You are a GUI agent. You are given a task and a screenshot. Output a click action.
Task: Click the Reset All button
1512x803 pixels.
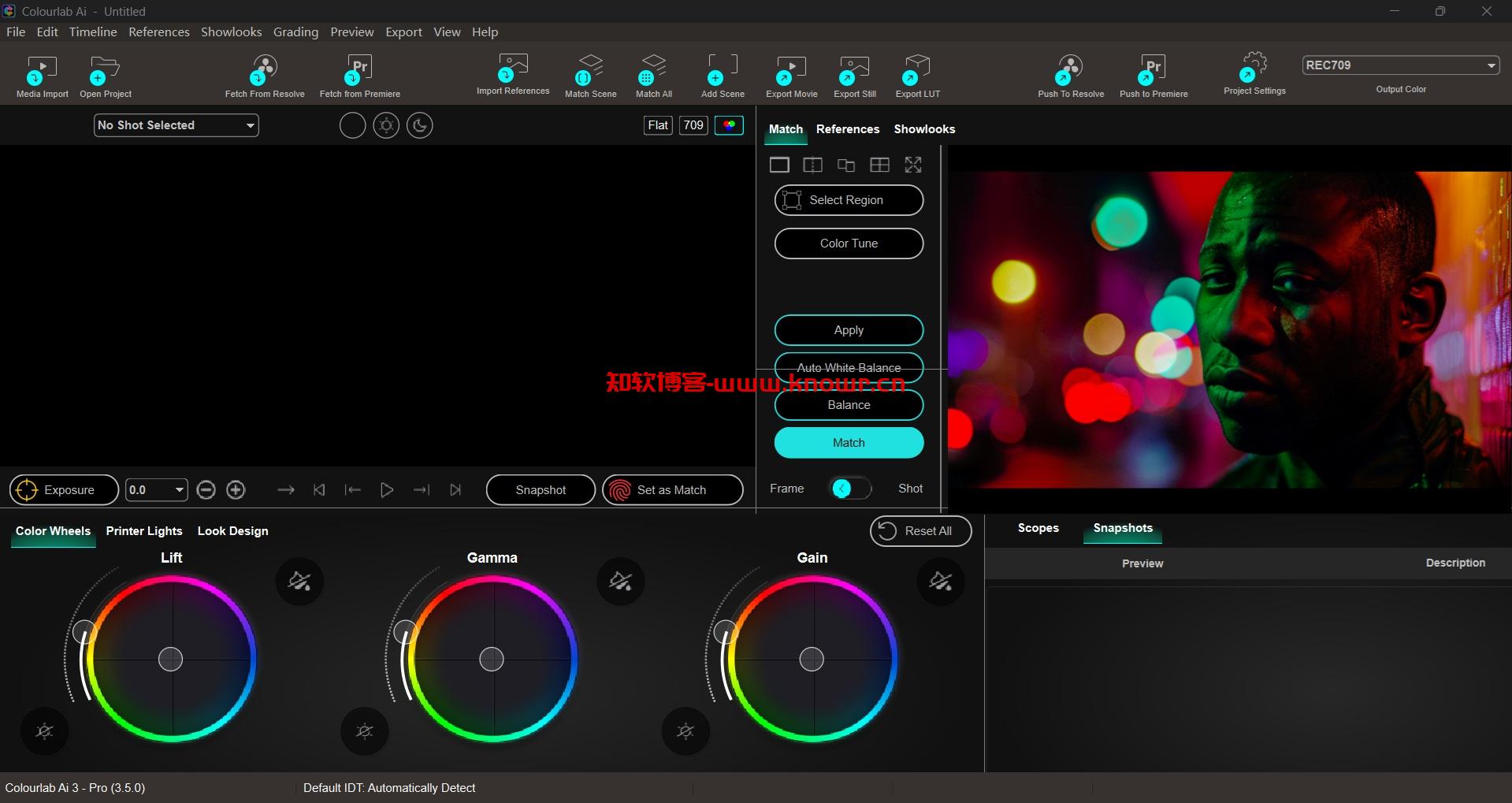pos(920,531)
